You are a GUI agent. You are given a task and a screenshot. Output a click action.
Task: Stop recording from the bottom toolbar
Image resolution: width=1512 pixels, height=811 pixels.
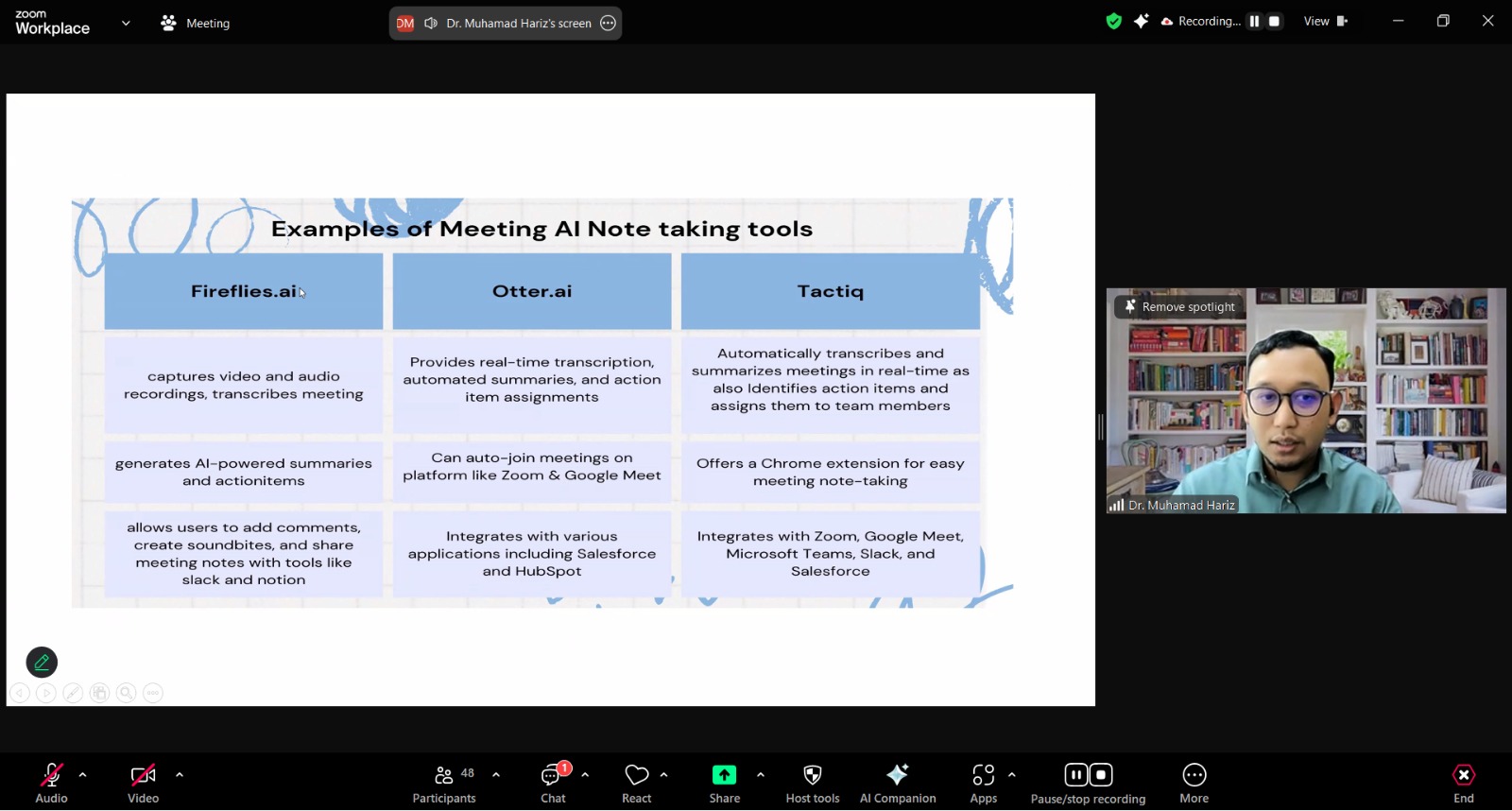[x=1102, y=775]
